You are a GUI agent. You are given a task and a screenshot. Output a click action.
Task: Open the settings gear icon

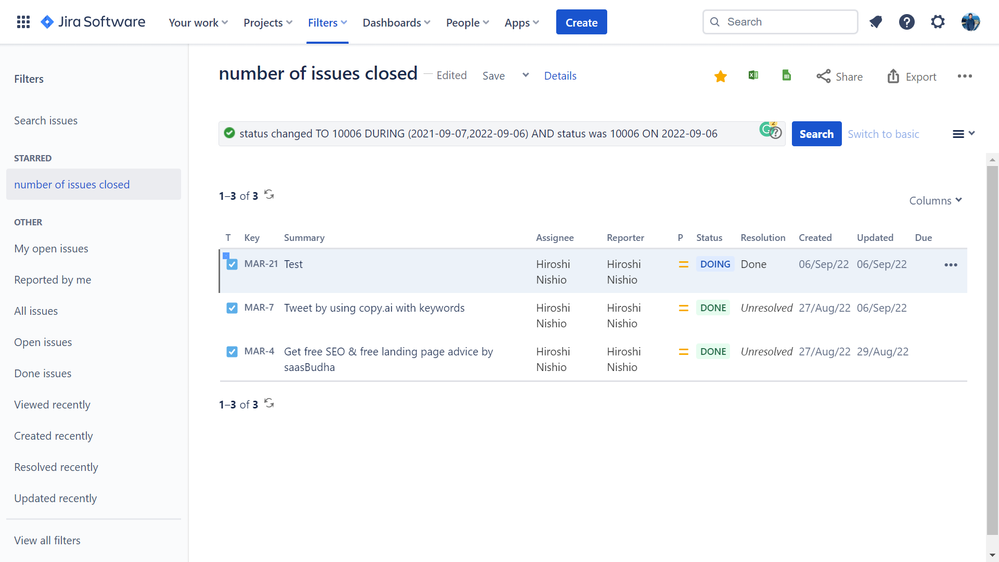pyautogui.click(x=938, y=22)
